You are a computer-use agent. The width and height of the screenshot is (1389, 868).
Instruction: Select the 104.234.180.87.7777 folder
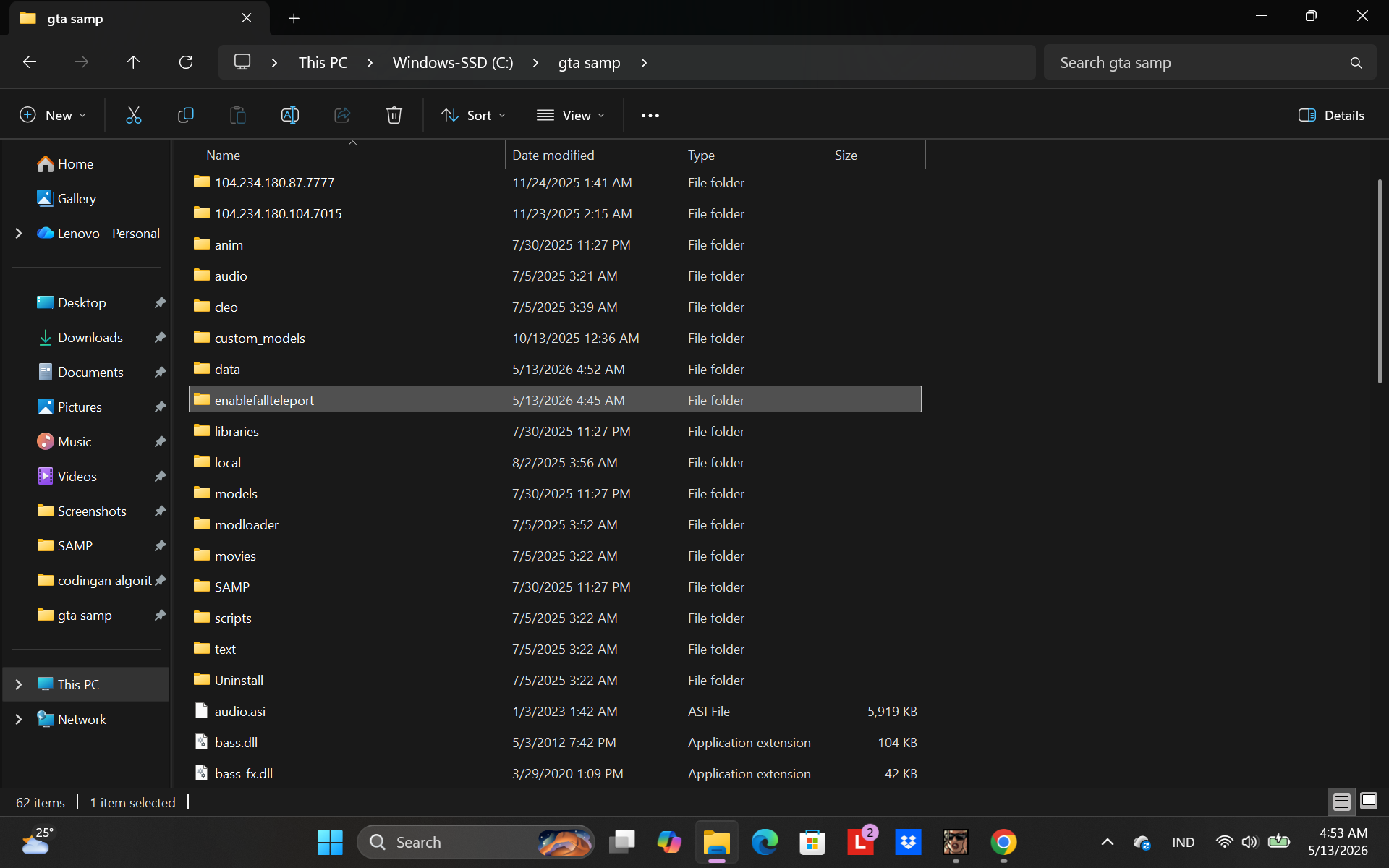coord(555,182)
